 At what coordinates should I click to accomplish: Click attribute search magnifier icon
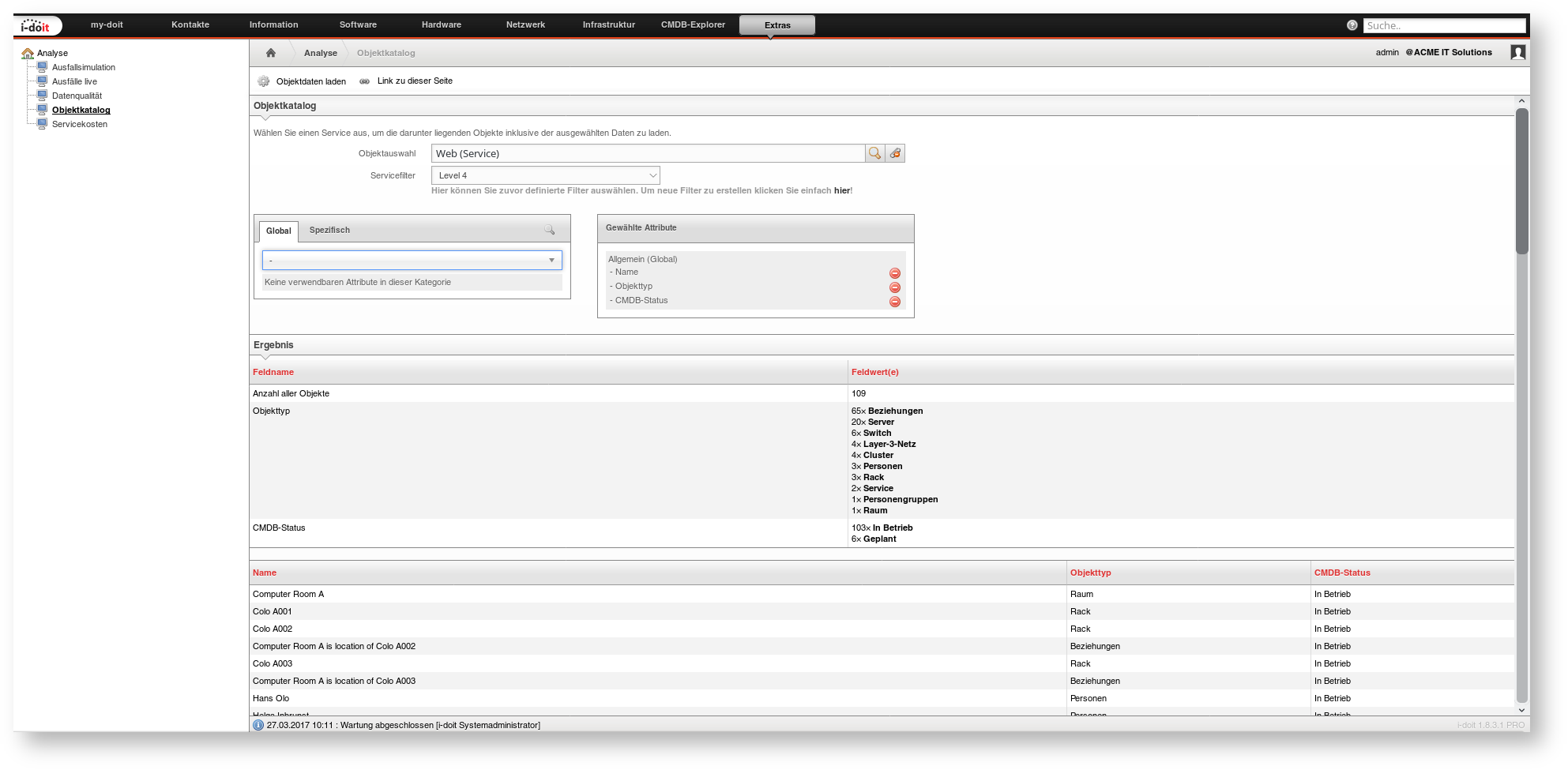549,230
